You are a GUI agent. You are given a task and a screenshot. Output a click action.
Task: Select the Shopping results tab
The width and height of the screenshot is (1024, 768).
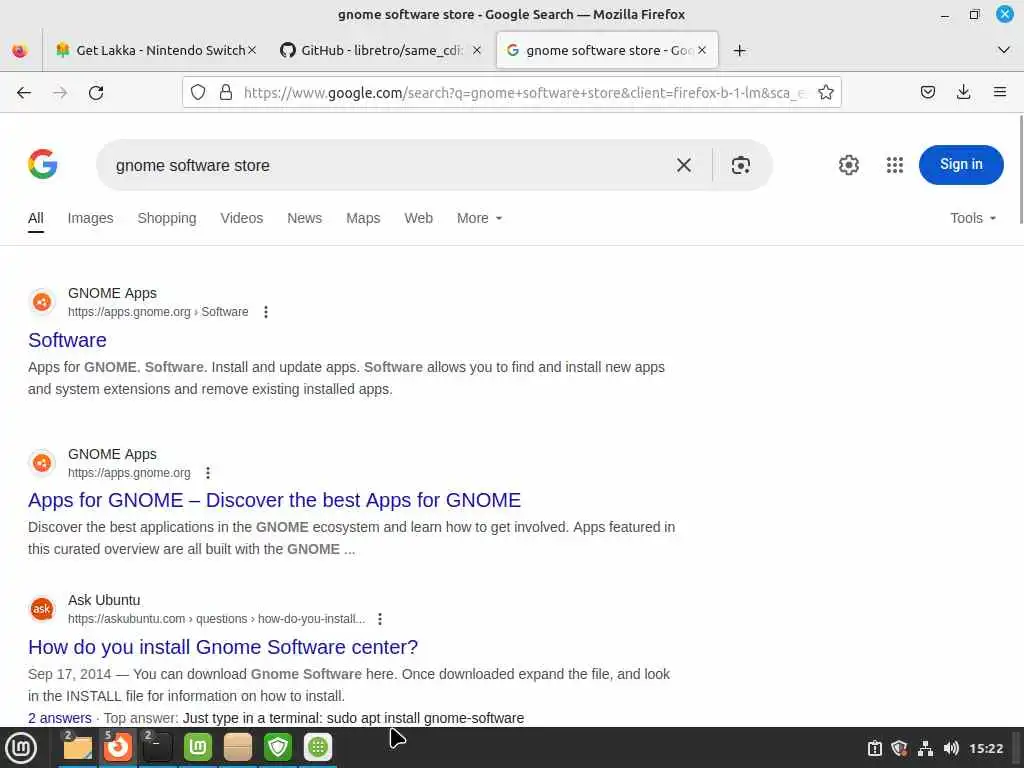(167, 218)
